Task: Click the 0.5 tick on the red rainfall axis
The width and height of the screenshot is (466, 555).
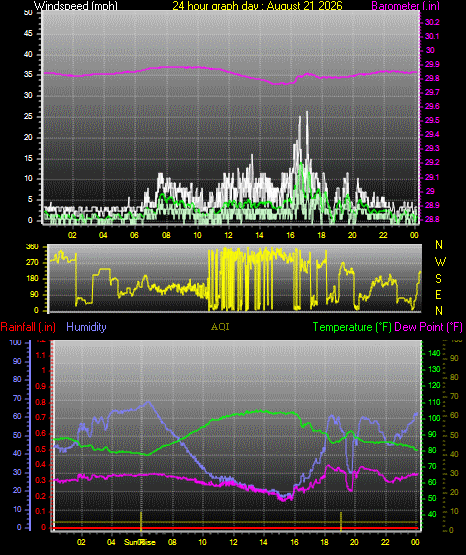Action: (41, 450)
